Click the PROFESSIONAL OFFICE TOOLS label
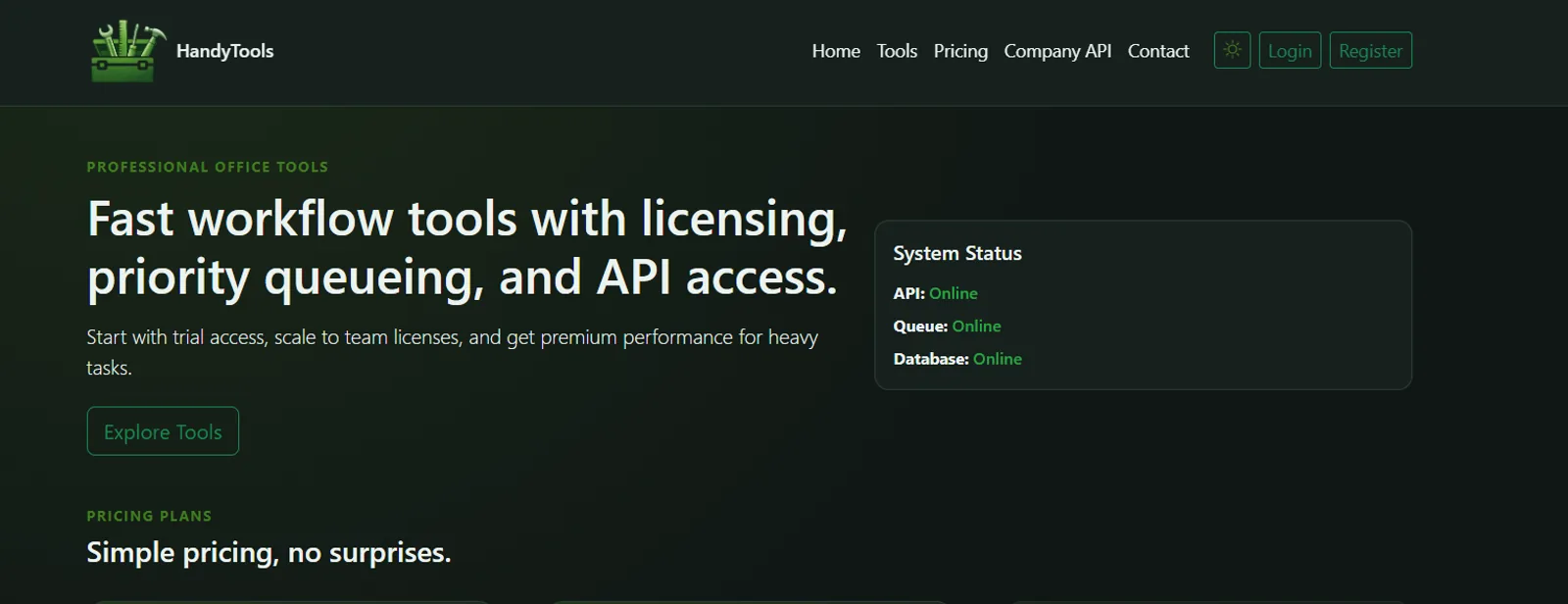The width and height of the screenshot is (1568, 604). tap(208, 167)
